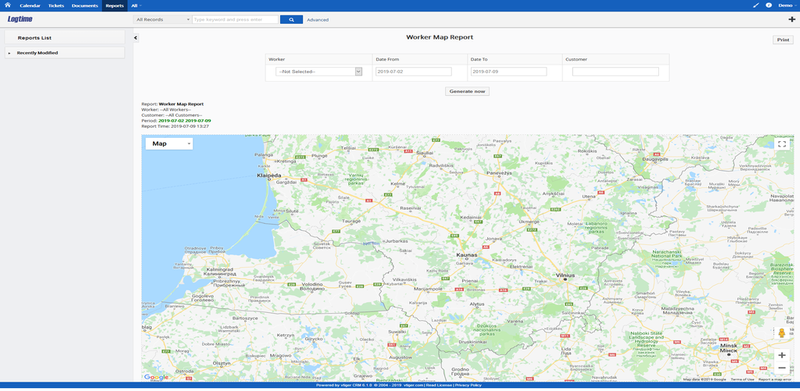
Task: Click Panevėžys label on the map
Action: (x=499, y=173)
